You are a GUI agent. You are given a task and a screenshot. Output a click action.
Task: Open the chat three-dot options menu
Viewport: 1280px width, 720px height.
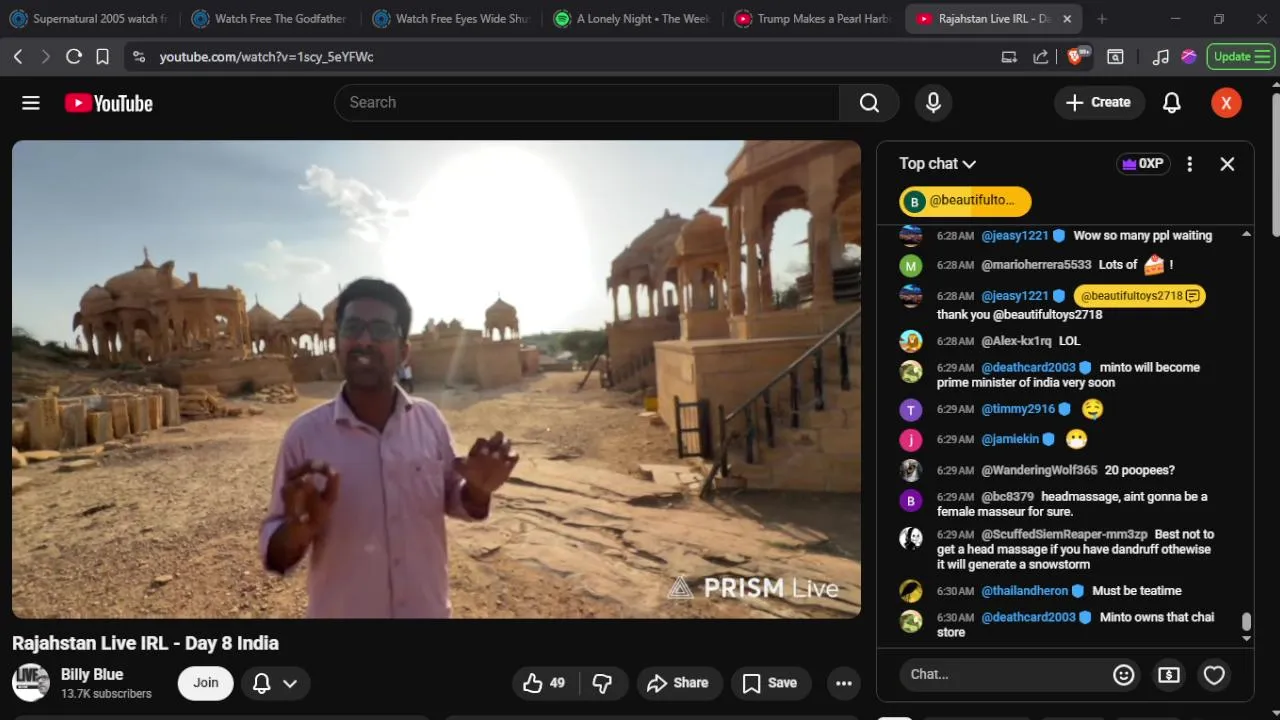(x=1189, y=164)
